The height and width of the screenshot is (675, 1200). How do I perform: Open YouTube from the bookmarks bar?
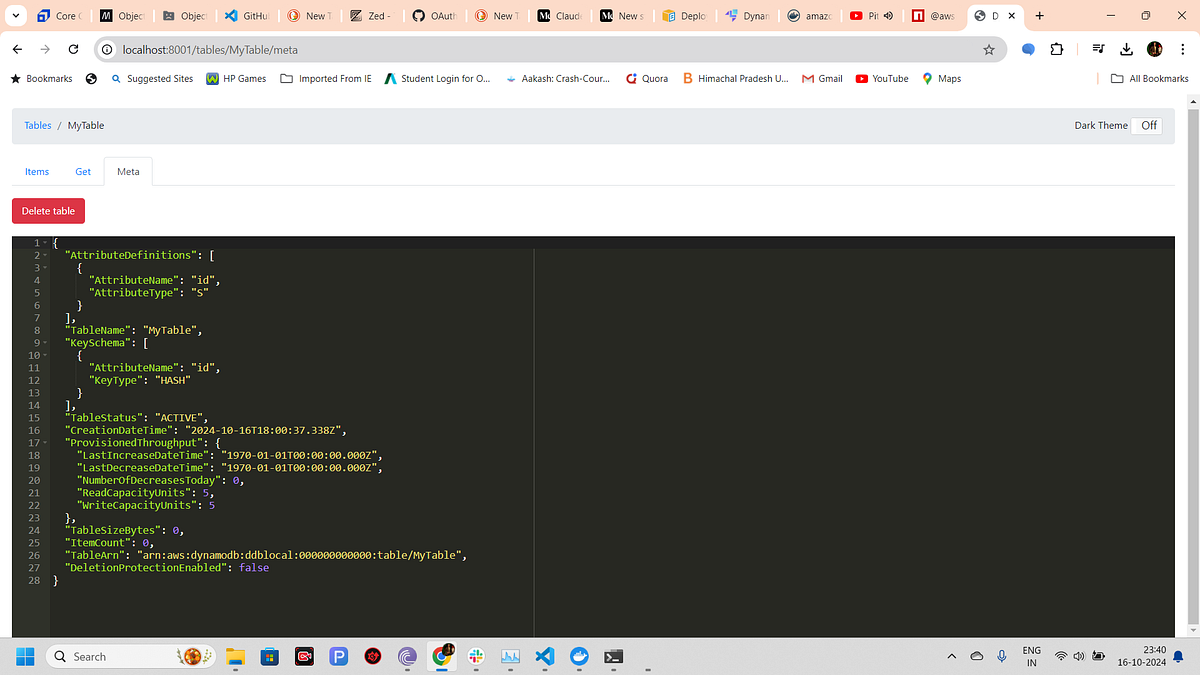[881, 78]
